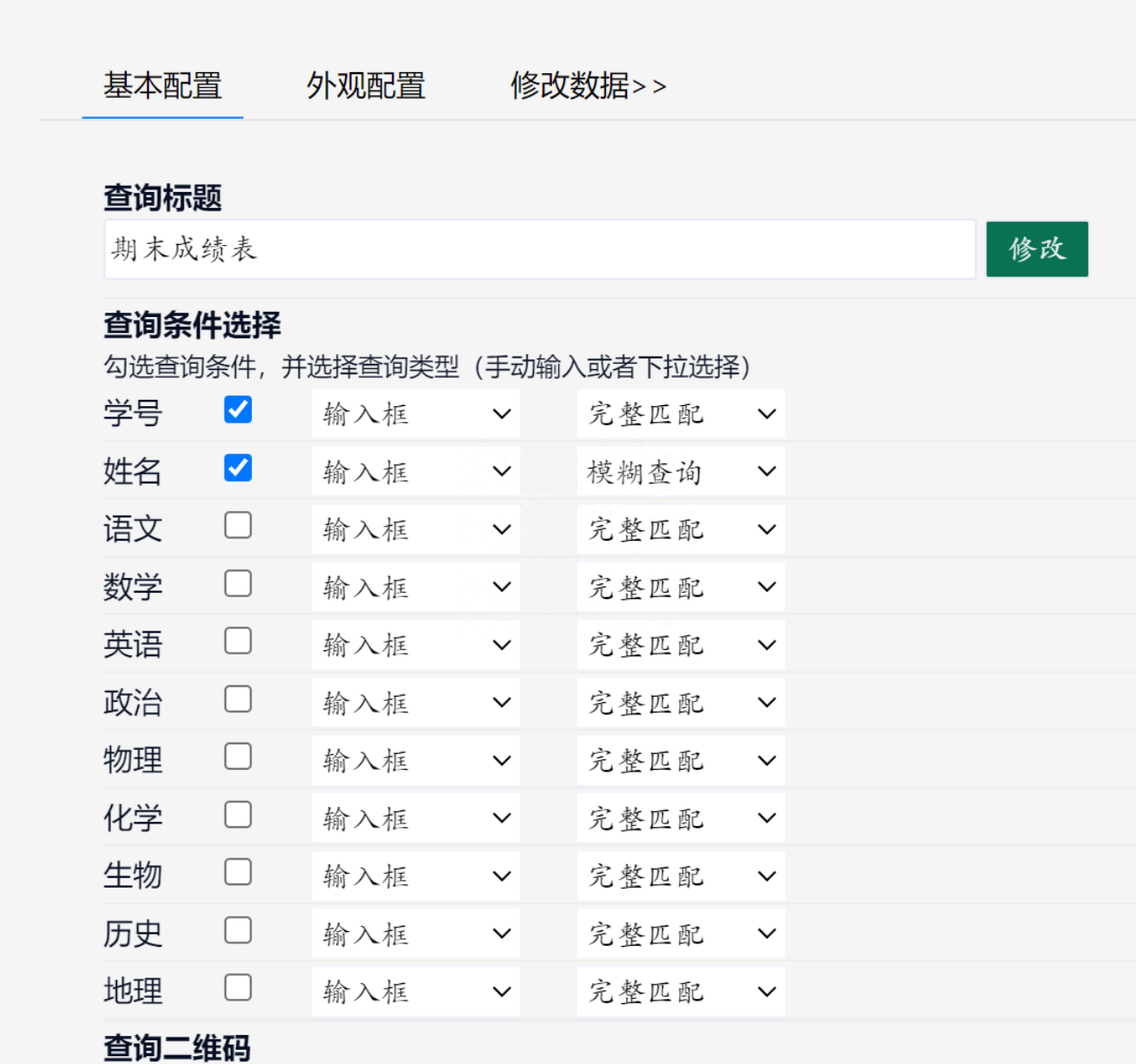Open the 地理 输入框 type dropdown
Screen dimensions: 1136x1064
416,992
